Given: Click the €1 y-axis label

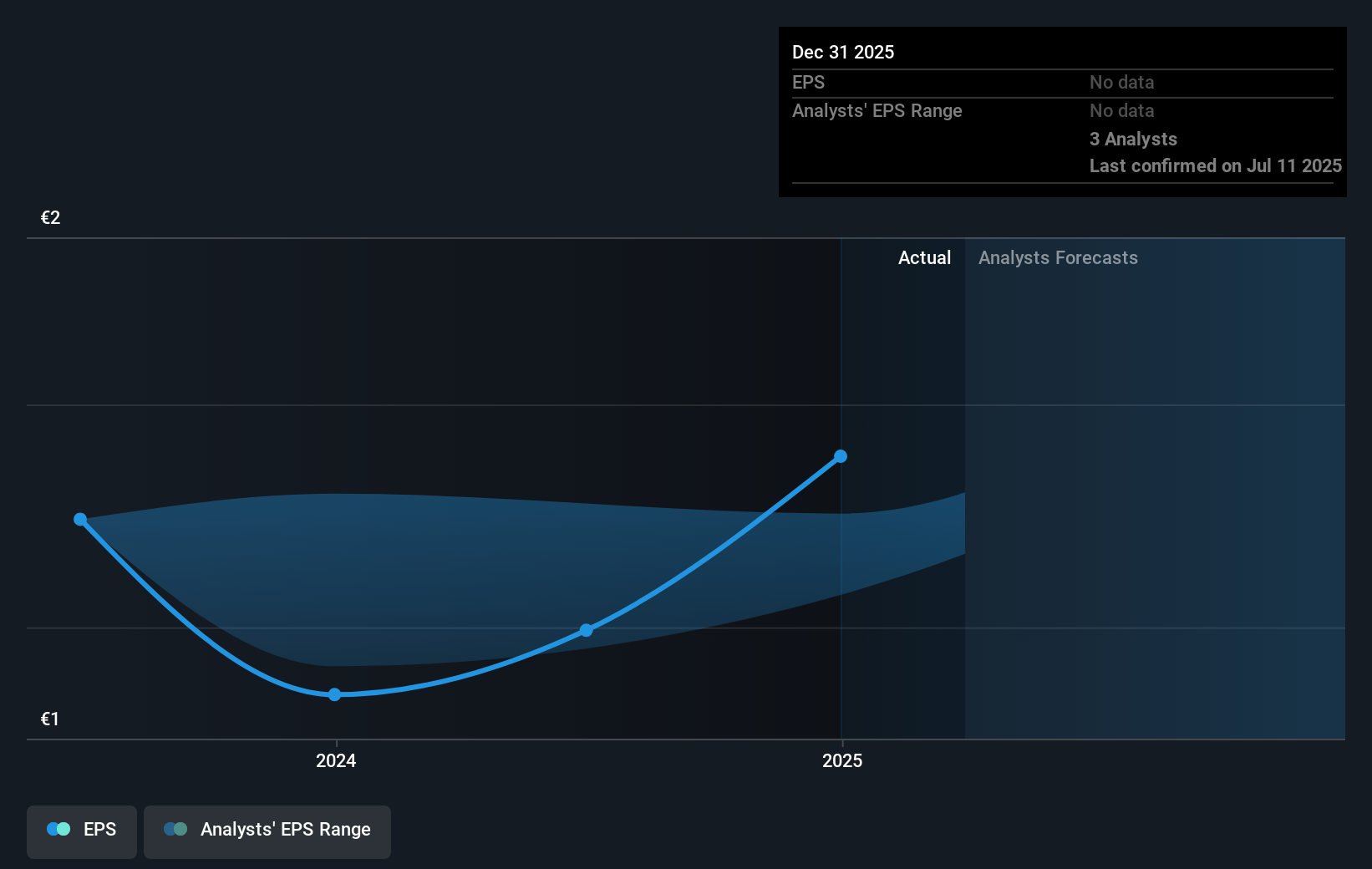Looking at the screenshot, I should pos(50,719).
